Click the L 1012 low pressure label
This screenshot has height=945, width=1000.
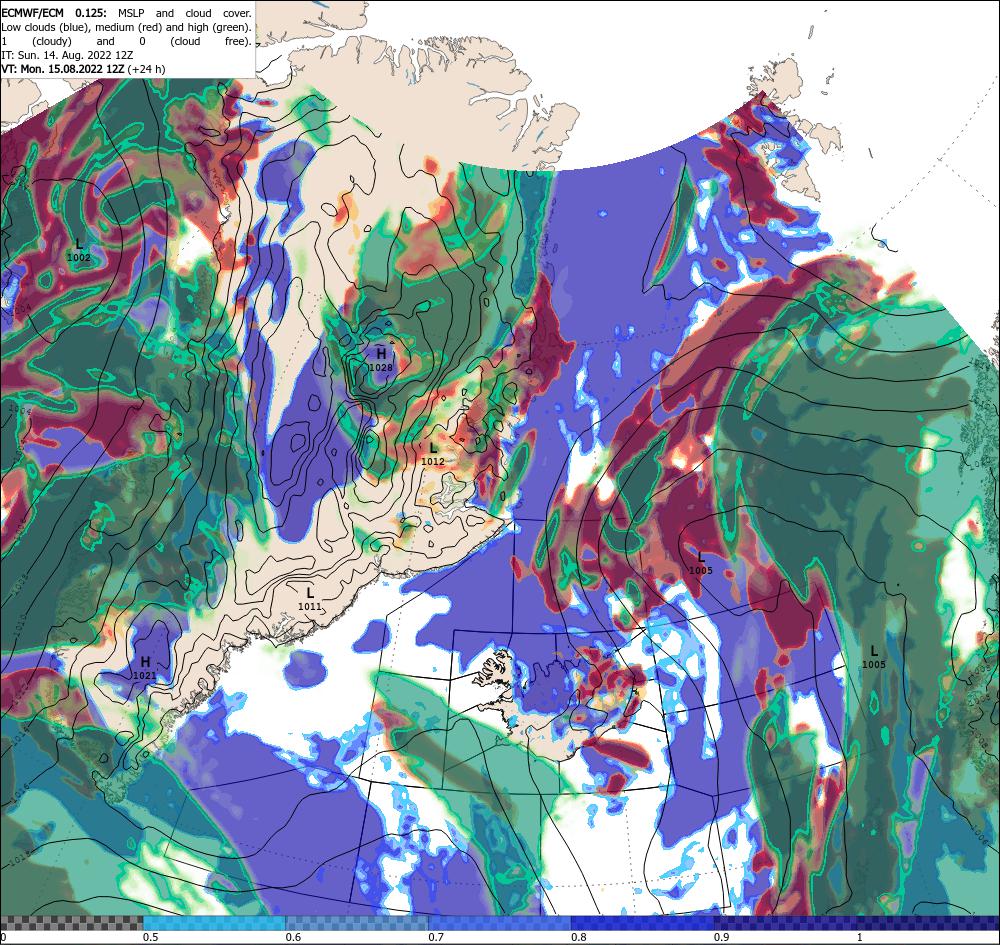click(x=433, y=453)
